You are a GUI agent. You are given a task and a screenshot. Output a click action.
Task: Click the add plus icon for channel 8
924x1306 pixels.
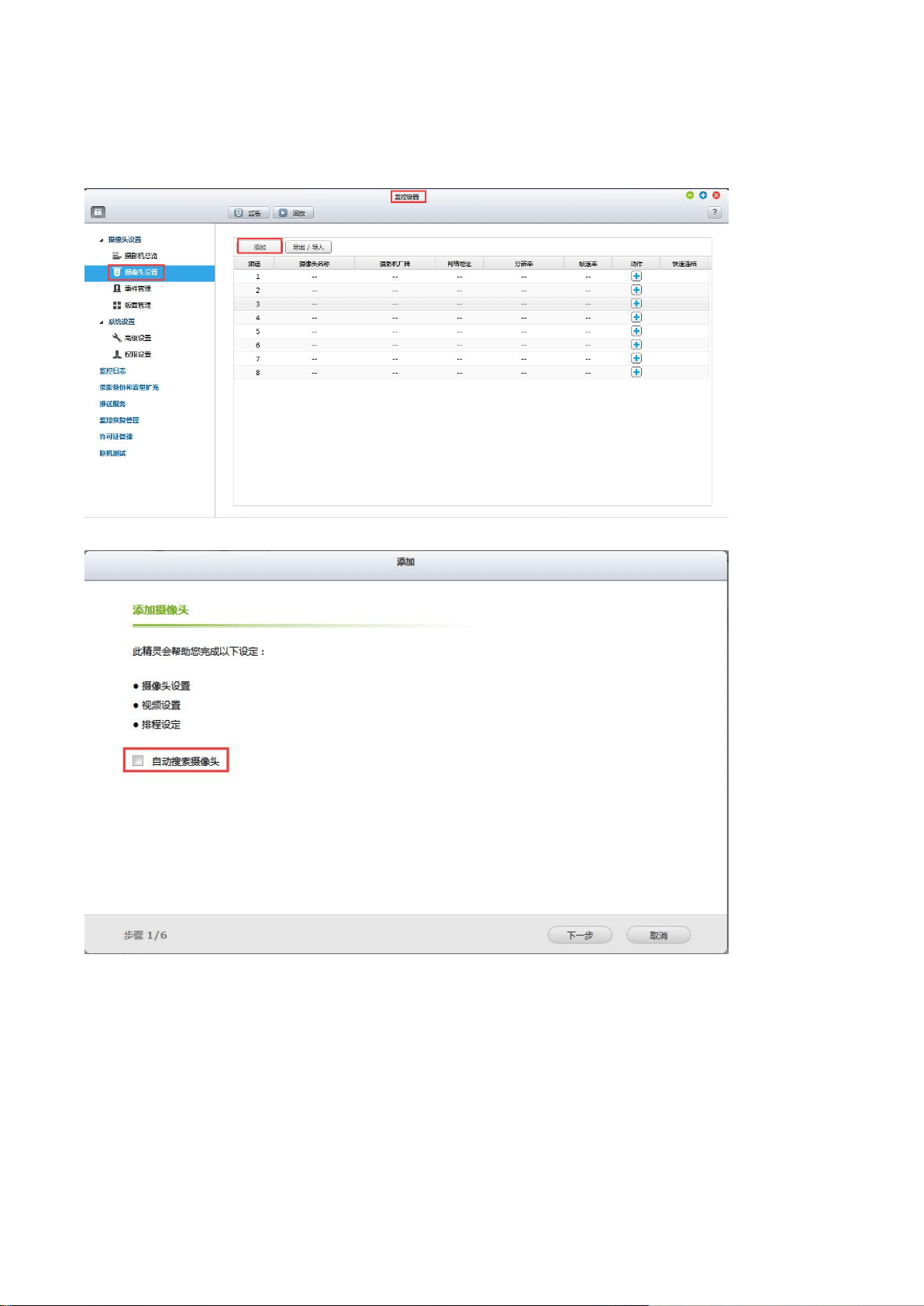pyautogui.click(x=636, y=372)
